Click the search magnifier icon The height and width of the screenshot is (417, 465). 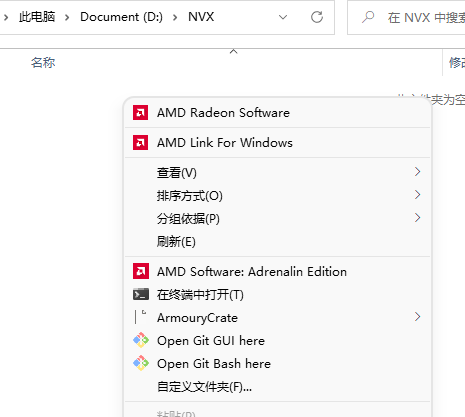[x=368, y=17]
